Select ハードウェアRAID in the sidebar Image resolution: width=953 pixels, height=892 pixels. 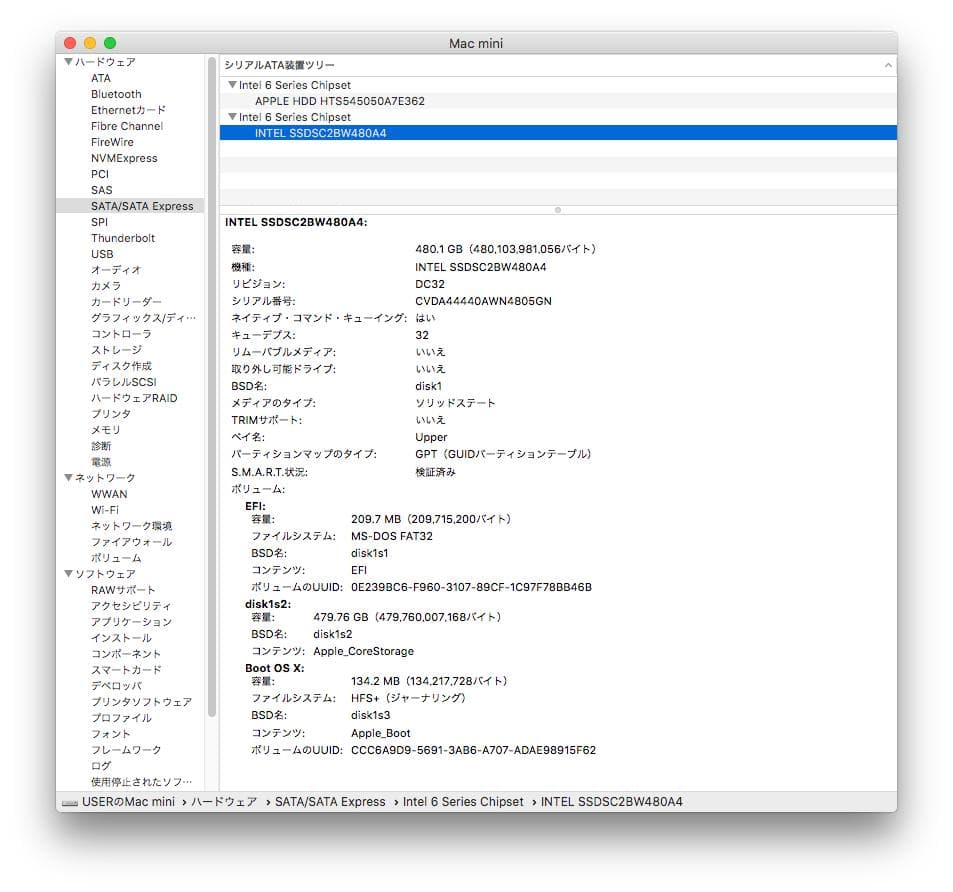(x=134, y=398)
